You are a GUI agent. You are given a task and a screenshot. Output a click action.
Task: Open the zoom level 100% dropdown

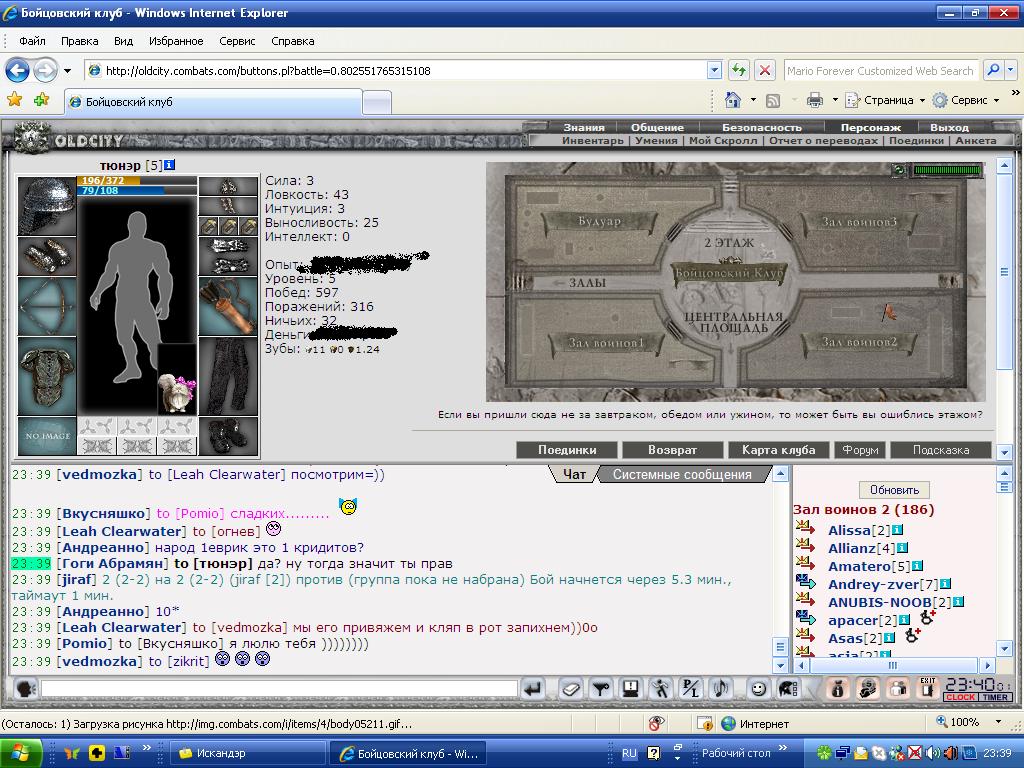998,722
